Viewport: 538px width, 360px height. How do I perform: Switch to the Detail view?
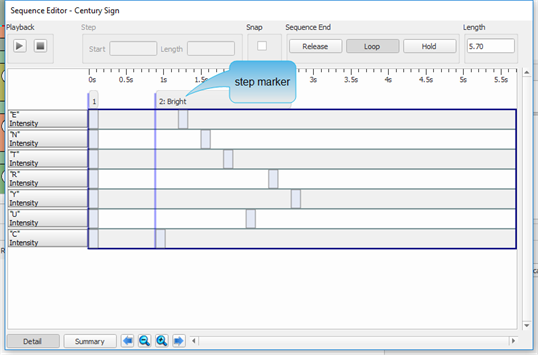[33, 341]
